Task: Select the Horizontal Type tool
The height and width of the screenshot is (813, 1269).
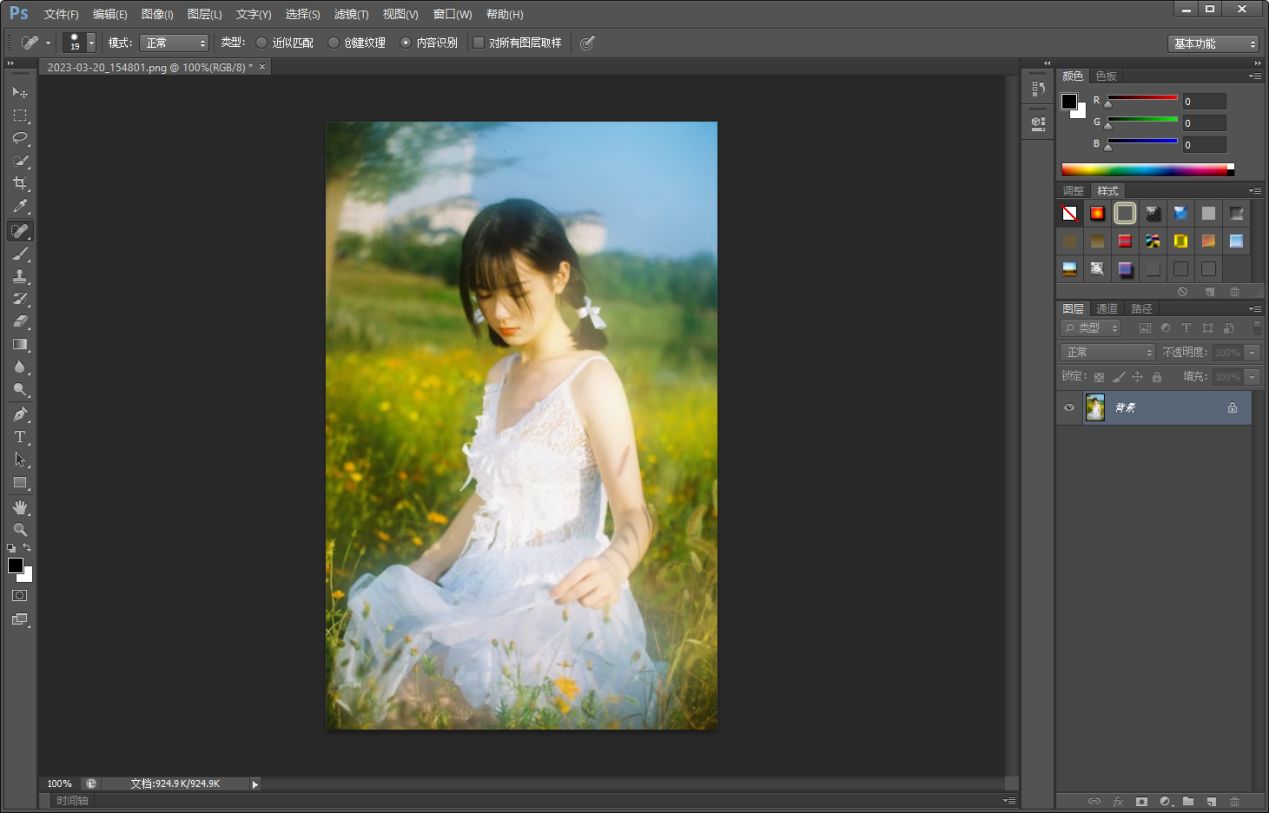Action: click(x=19, y=437)
